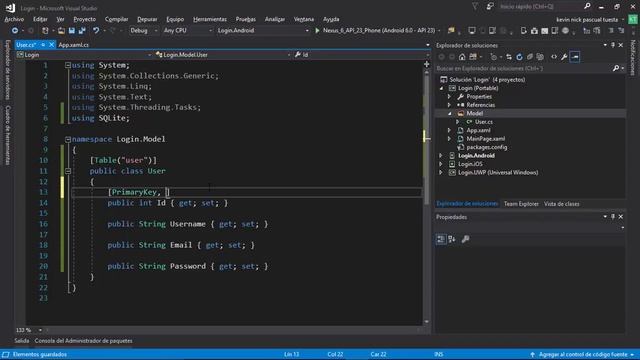Click the Sync with Active Document icon
Screen dimensions: 640x360
point(509,57)
